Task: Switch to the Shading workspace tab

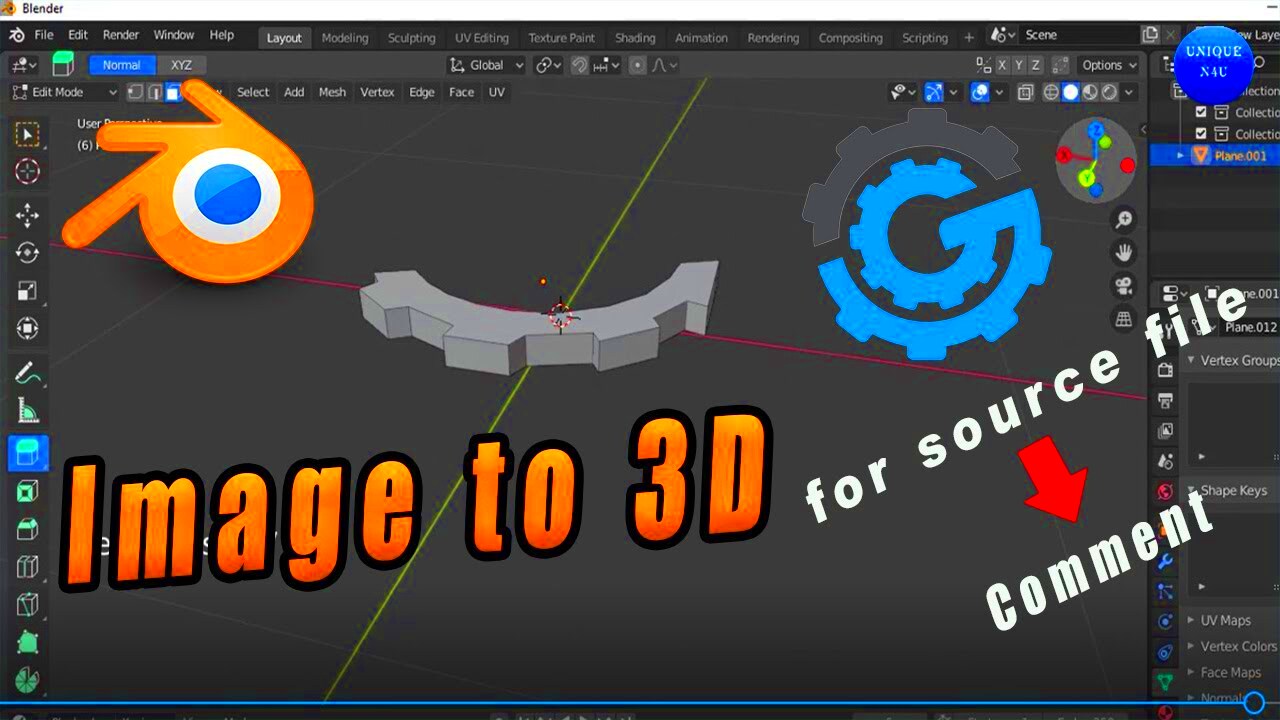Action: coord(635,38)
